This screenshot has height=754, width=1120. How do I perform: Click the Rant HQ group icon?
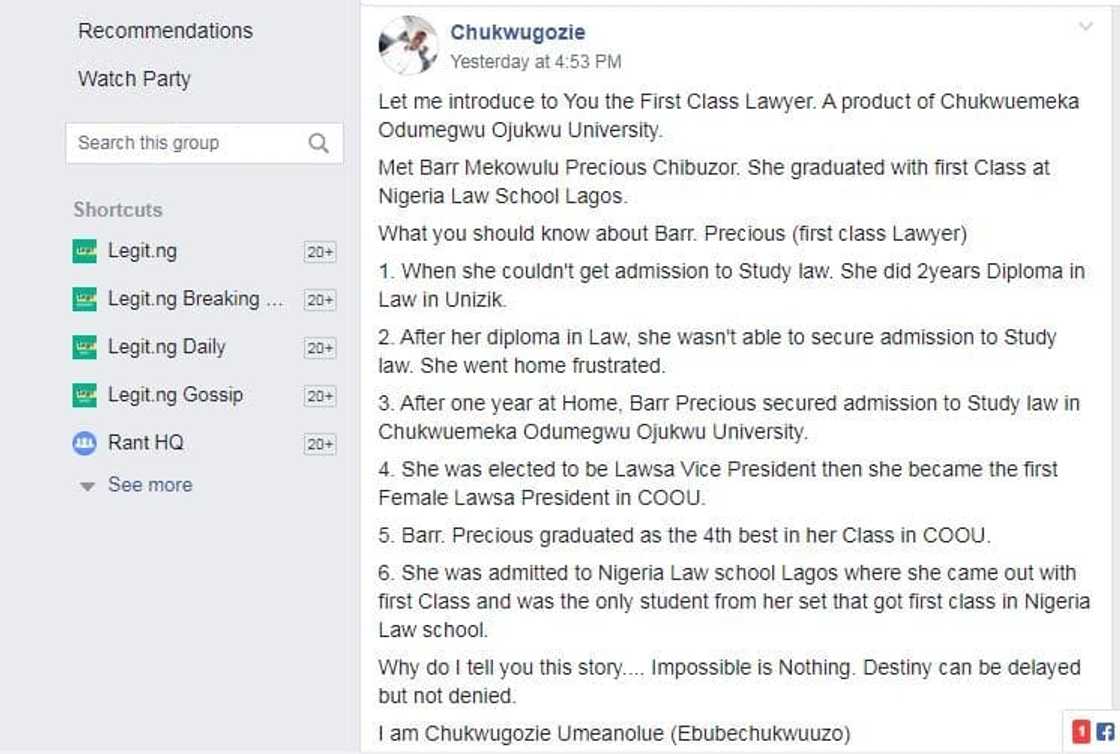85,443
